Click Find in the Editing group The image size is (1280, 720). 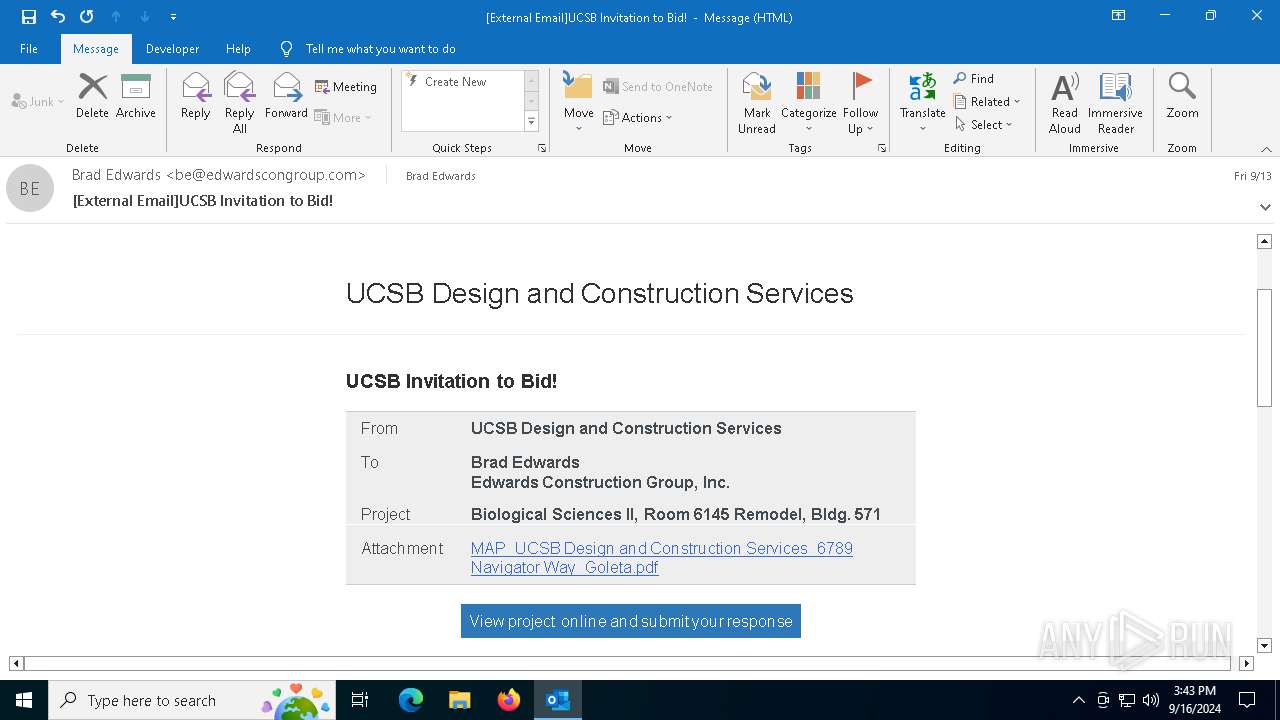coord(974,79)
